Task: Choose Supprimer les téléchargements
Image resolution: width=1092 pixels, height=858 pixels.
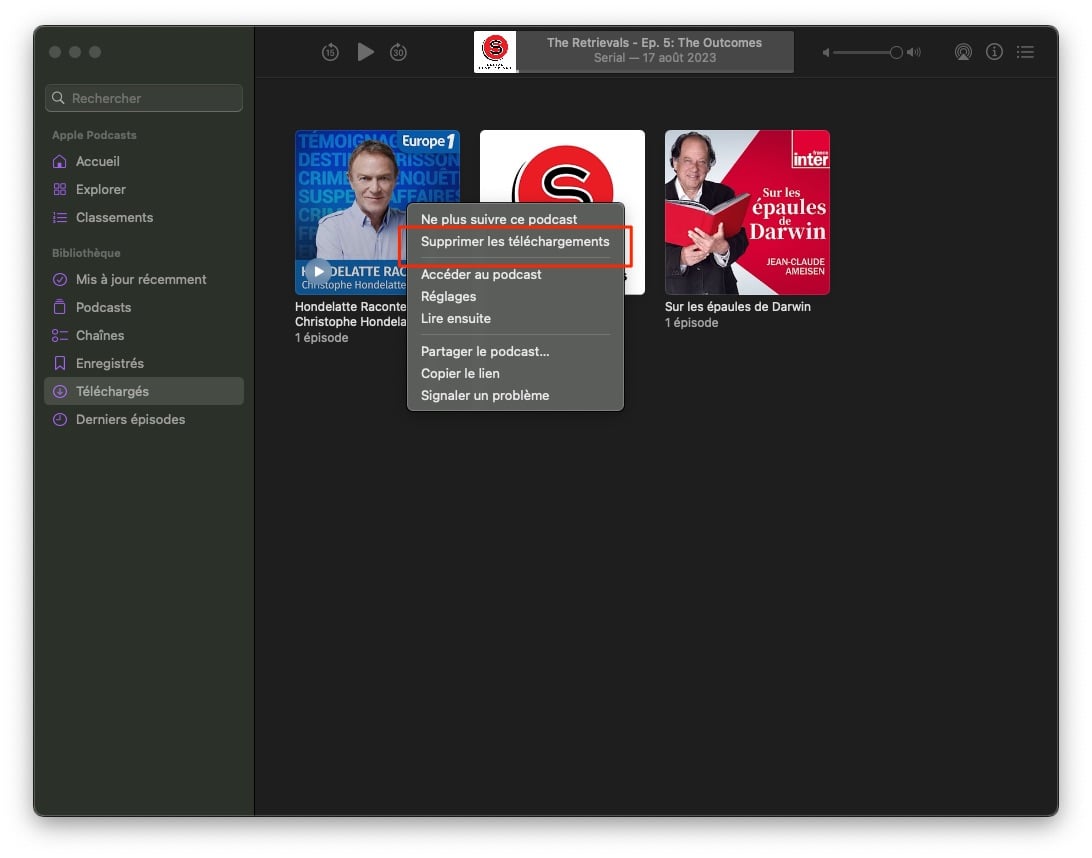Action: click(515, 242)
